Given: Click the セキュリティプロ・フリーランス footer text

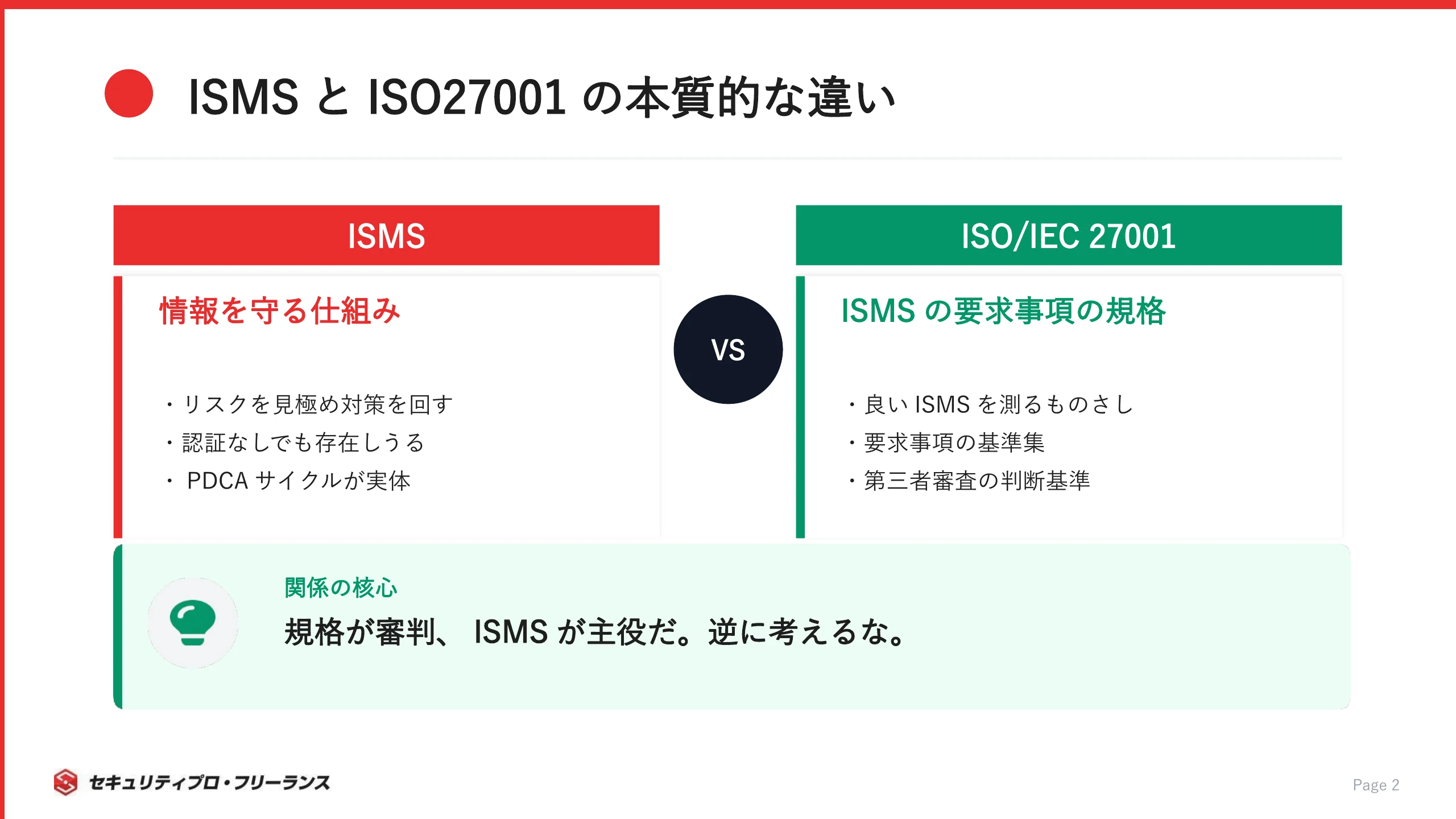Looking at the screenshot, I should coord(209,783).
